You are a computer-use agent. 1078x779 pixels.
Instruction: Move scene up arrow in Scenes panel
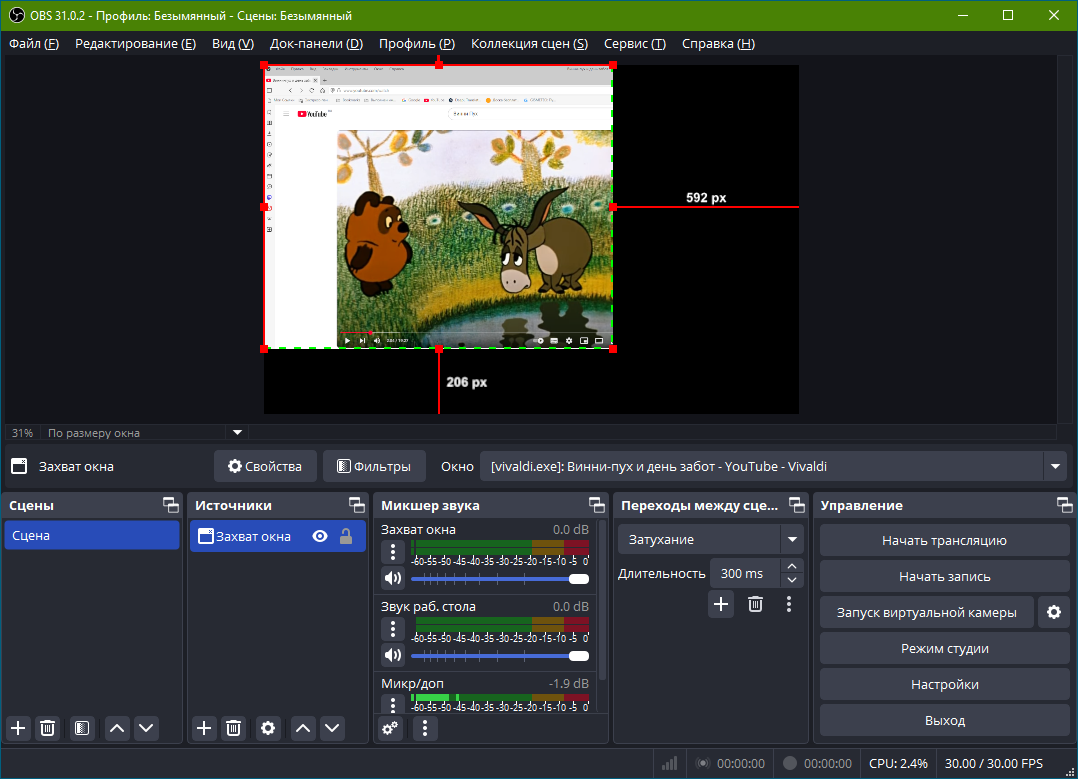pyautogui.click(x=118, y=728)
